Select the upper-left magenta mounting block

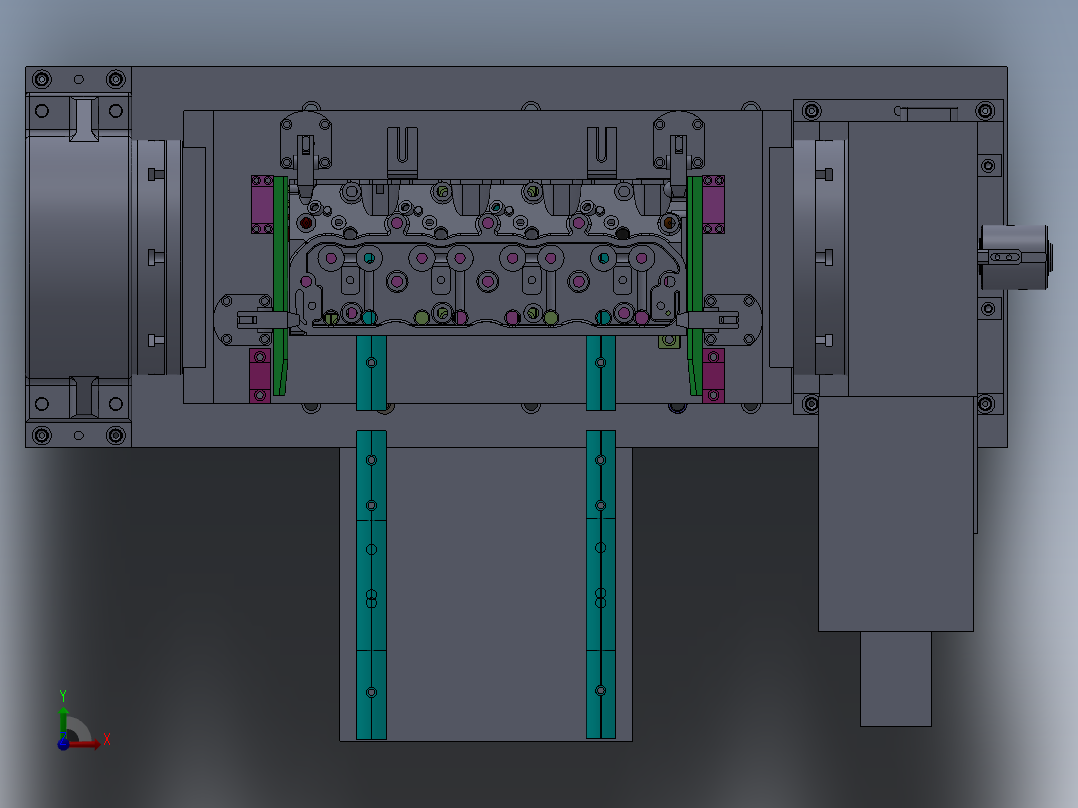(x=262, y=204)
